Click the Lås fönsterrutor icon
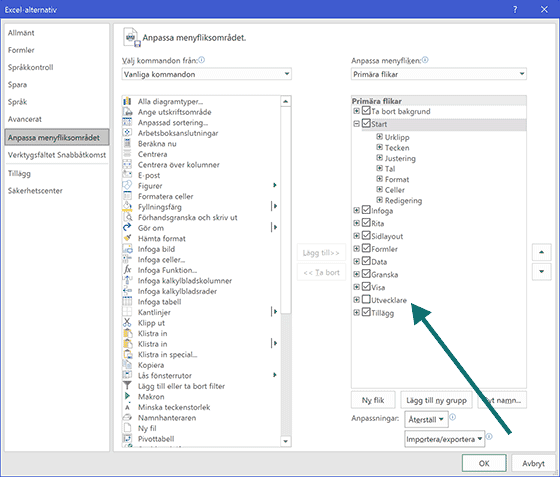The height and width of the screenshot is (477, 560). [127, 376]
